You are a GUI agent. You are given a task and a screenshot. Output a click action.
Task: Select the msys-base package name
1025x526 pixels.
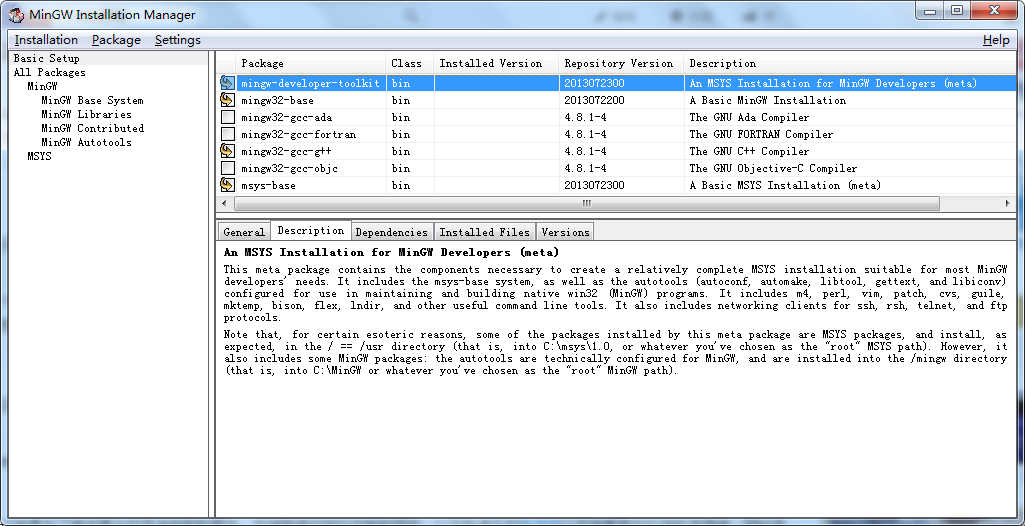[268, 186]
